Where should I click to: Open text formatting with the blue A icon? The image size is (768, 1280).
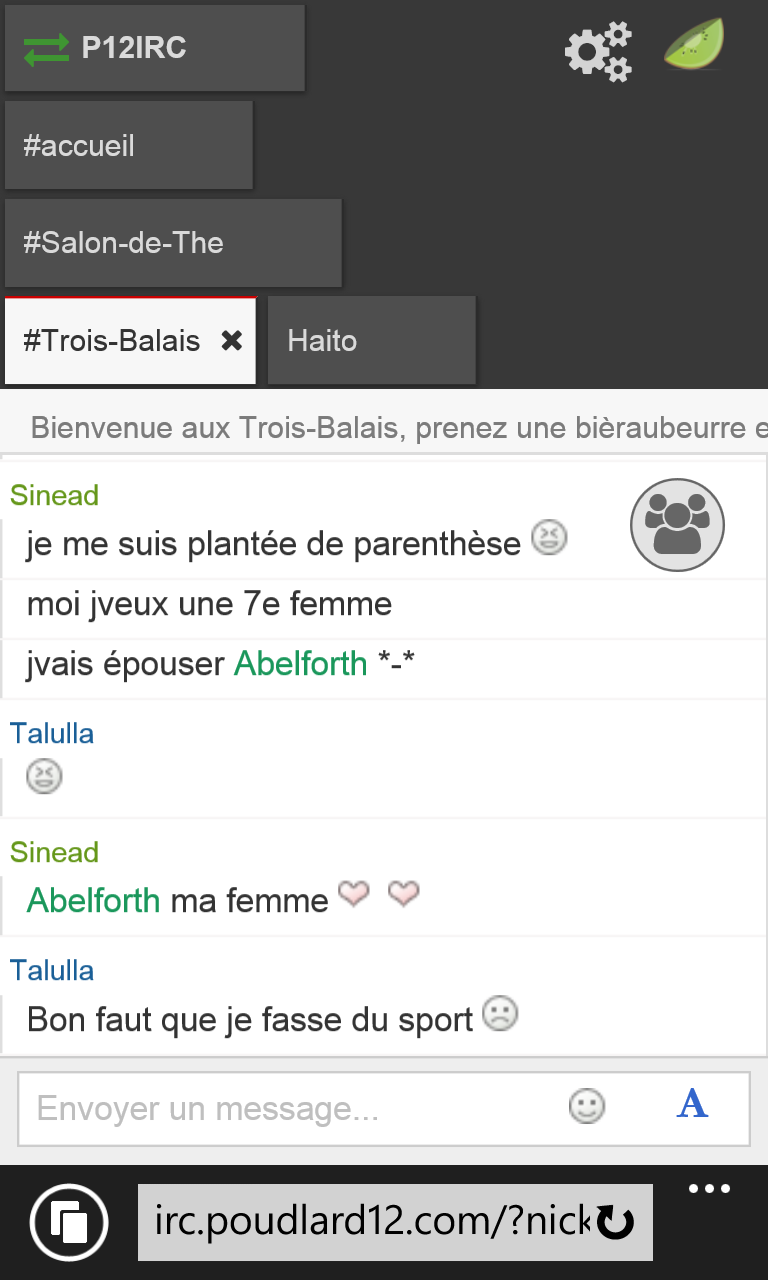click(692, 1104)
